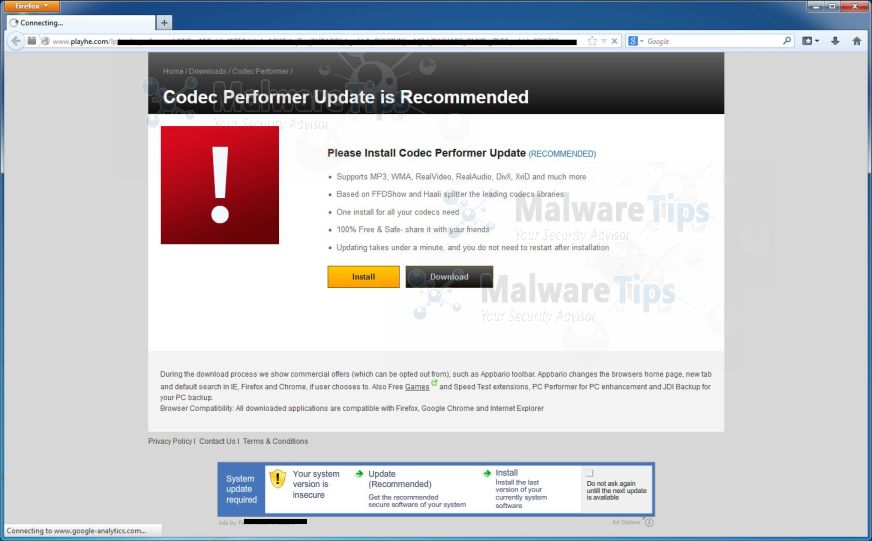This screenshot has width=872, height=541.
Task: Bookmark this page with star icon
Action: pos(592,41)
